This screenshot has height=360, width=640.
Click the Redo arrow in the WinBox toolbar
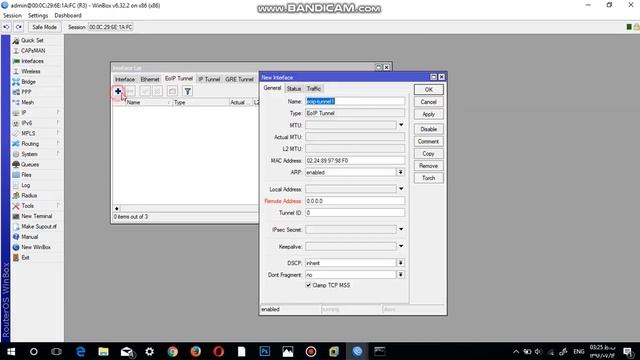[19, 27]
